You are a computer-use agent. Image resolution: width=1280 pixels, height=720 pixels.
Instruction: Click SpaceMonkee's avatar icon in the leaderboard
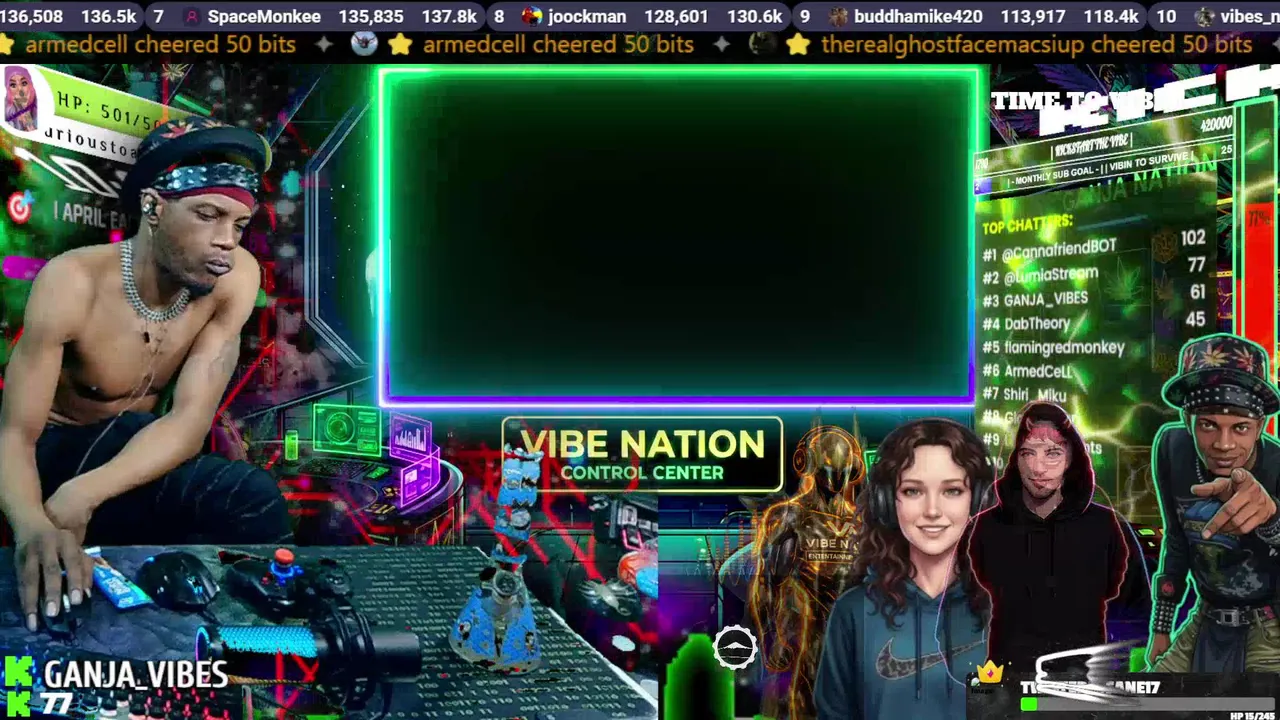click(x=192, y=16)
